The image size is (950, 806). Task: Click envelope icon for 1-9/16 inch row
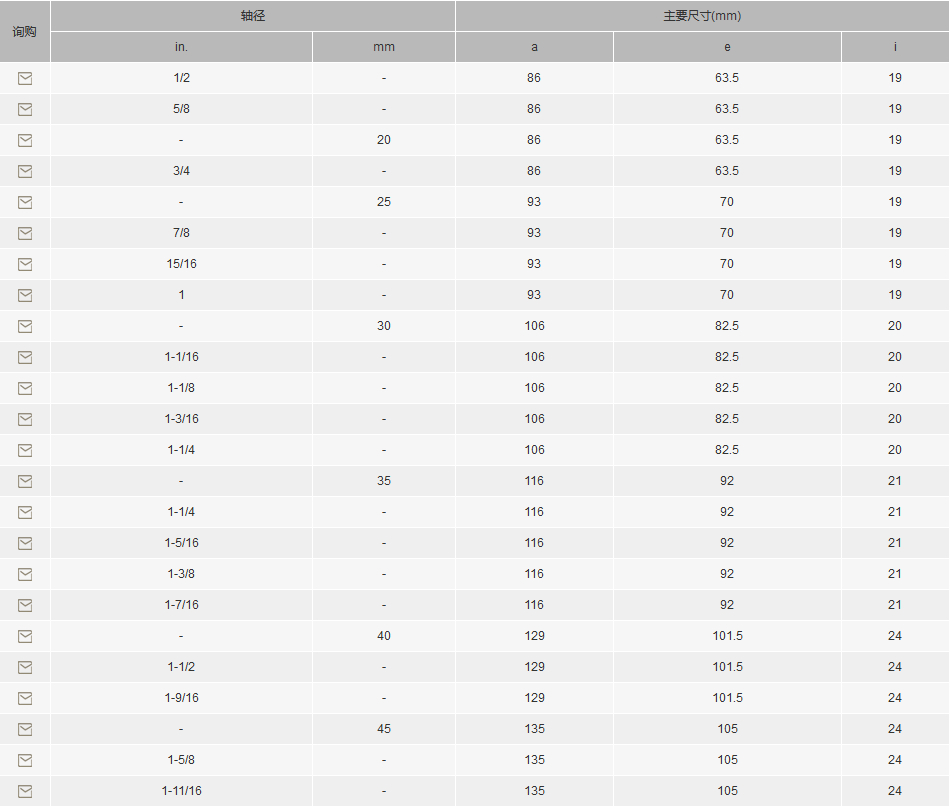point(25,698)
